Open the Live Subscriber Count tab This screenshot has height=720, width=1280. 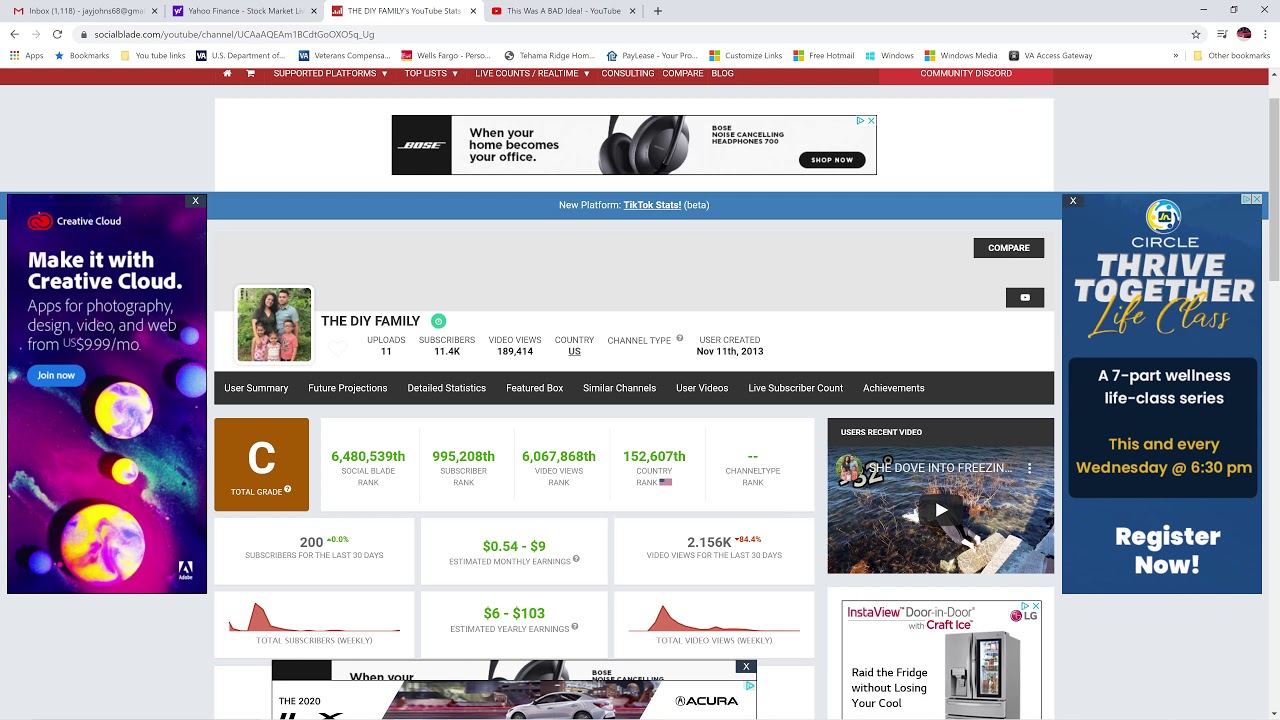coord(796,388)
